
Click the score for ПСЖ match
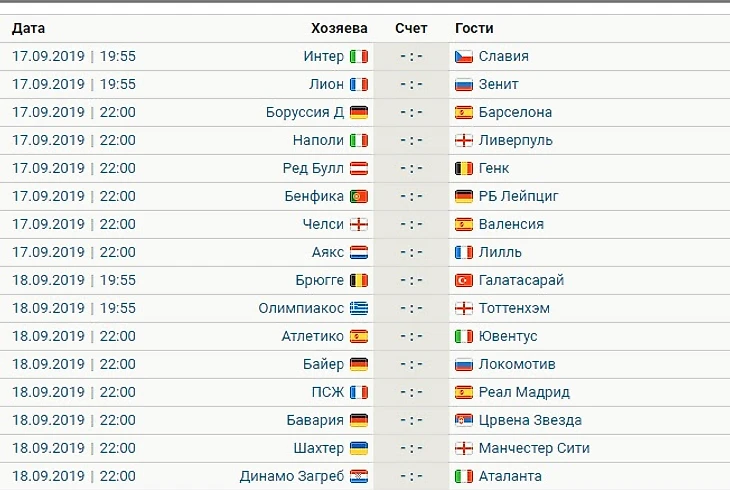click(411, 393)
